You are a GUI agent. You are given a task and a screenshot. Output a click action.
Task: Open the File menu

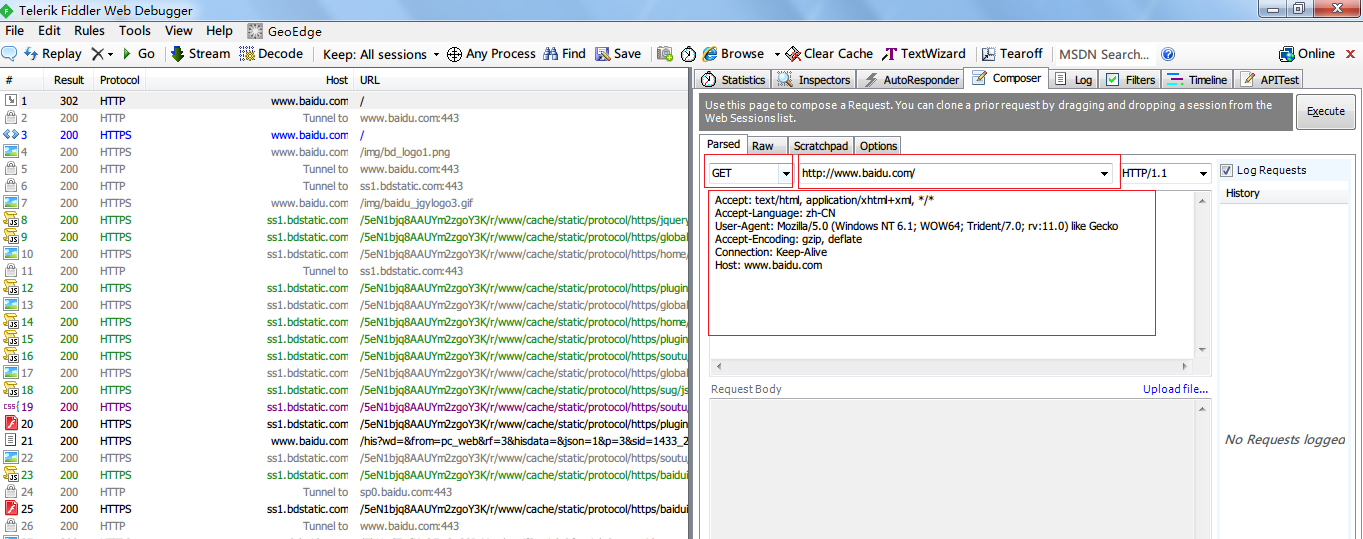[x=14, y=31]
